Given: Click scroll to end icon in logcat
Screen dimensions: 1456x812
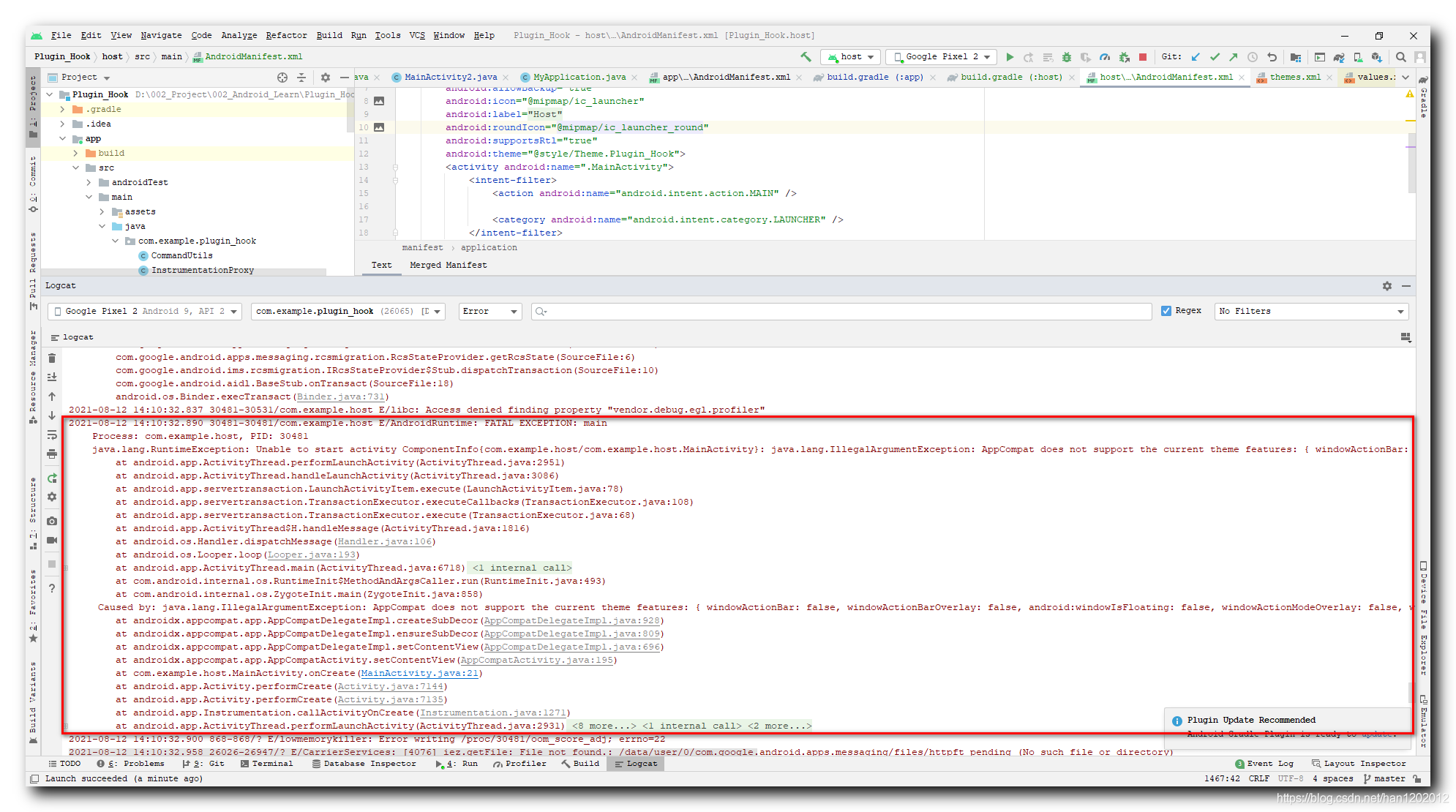Looking at the screenshot, I should (x=52, y=377).
